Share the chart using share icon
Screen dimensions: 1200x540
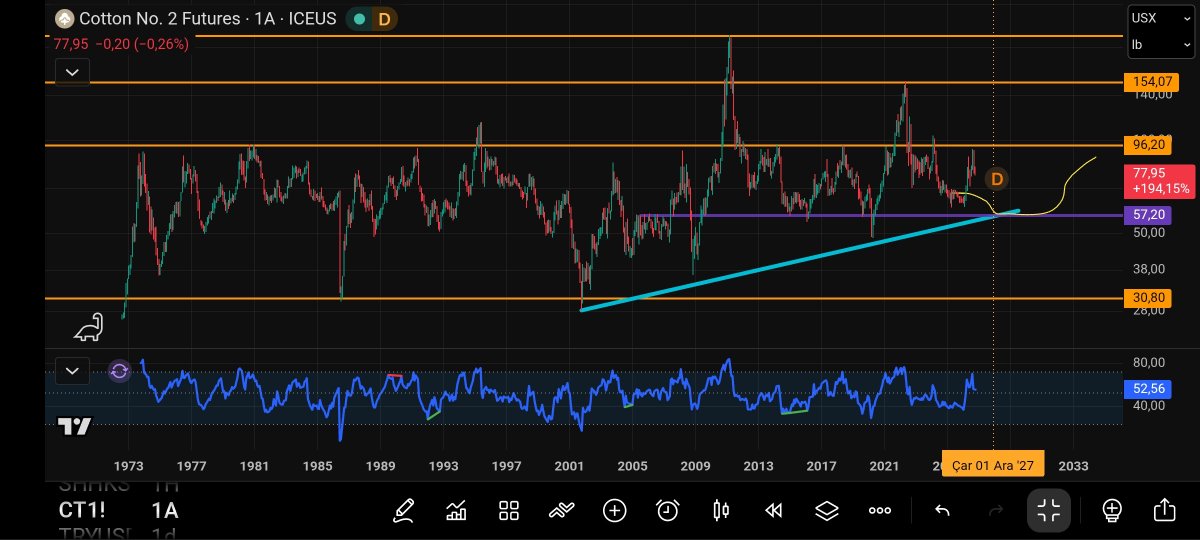tap(1165, 511)
